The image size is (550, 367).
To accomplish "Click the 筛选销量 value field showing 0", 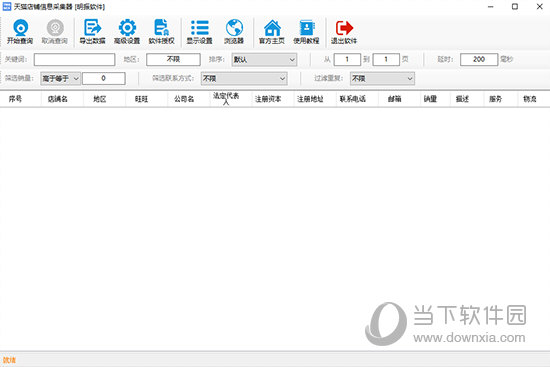I will pyautogui.click(x=104, y=78).
